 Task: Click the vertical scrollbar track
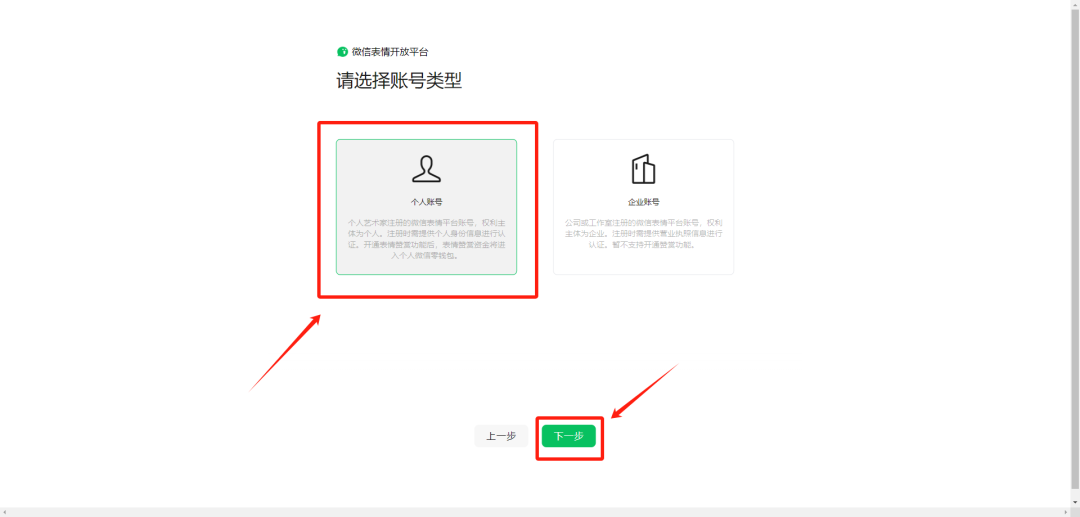click(x=1074, y=253)
